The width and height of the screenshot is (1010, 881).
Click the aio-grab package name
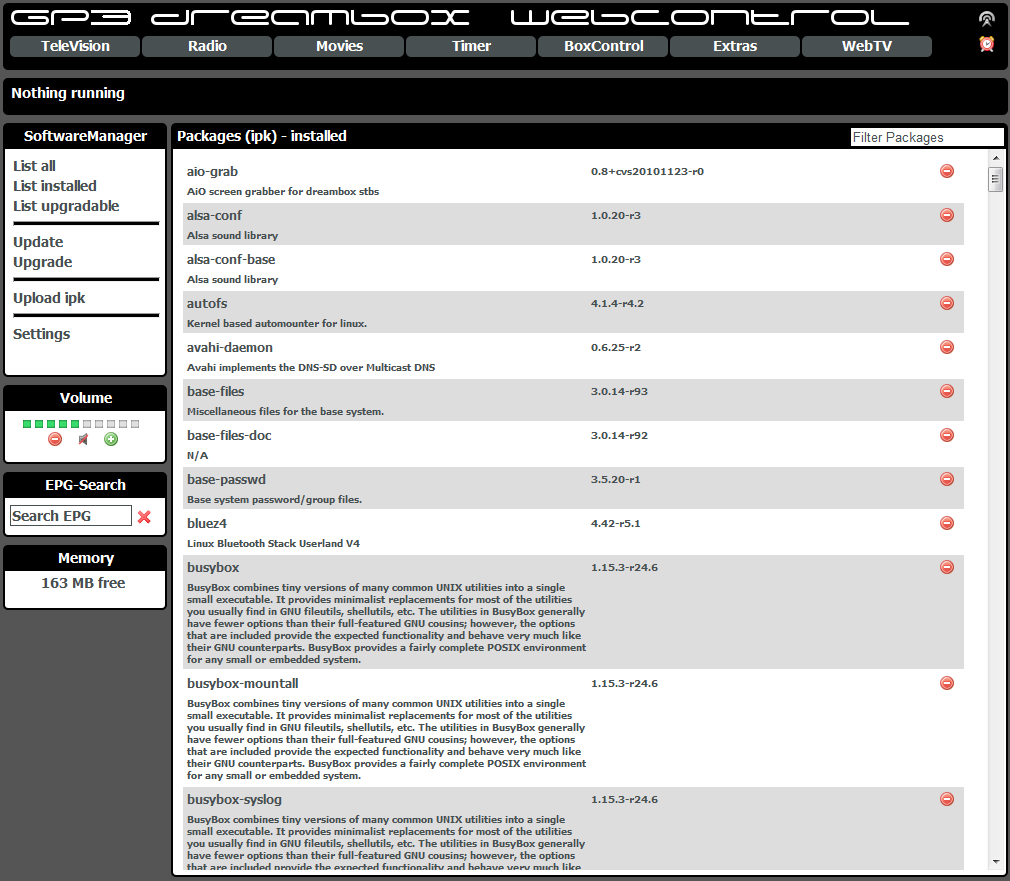click(x=212, y=172)
